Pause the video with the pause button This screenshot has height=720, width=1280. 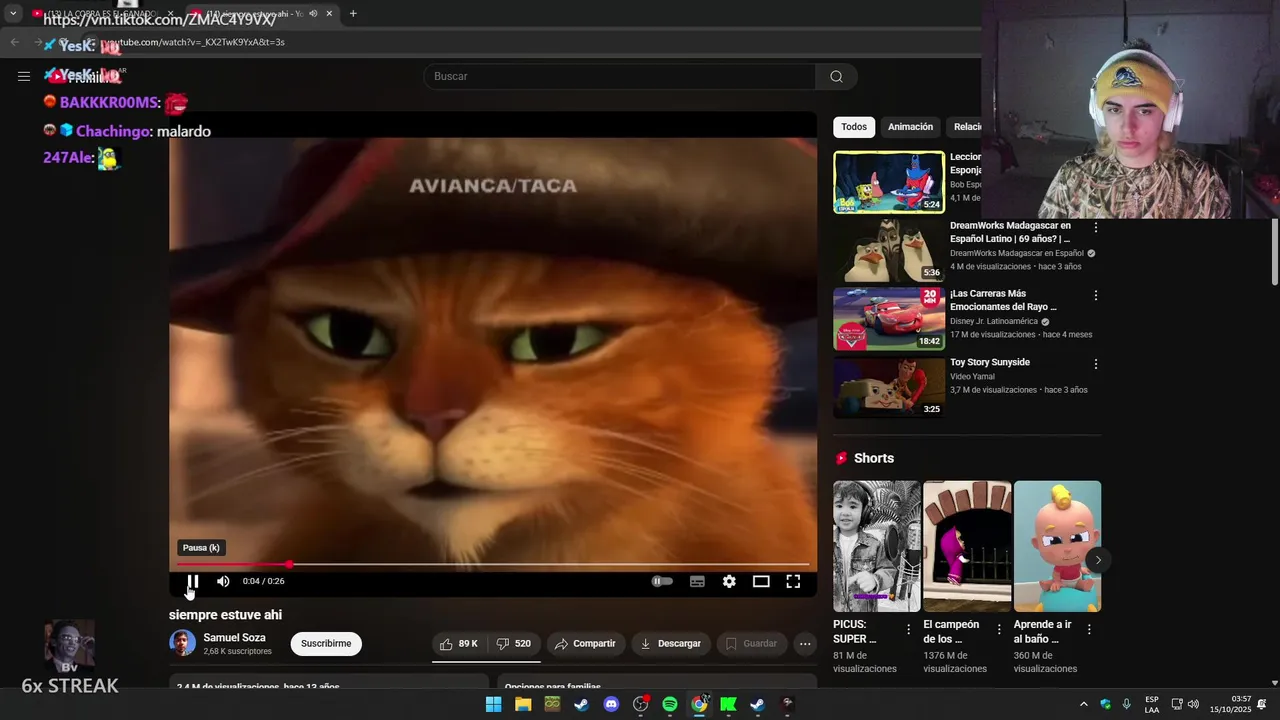193,581
